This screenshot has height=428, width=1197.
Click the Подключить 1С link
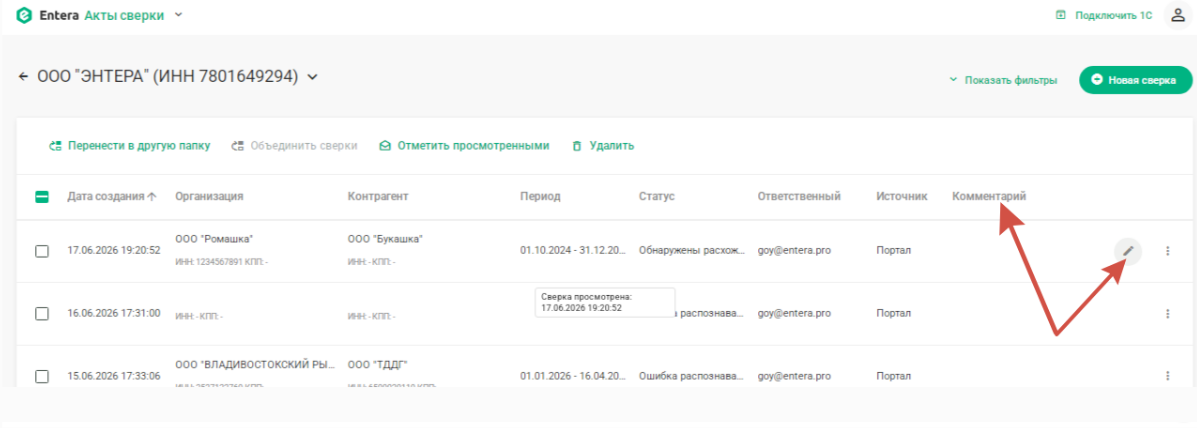pos(1103,14)
